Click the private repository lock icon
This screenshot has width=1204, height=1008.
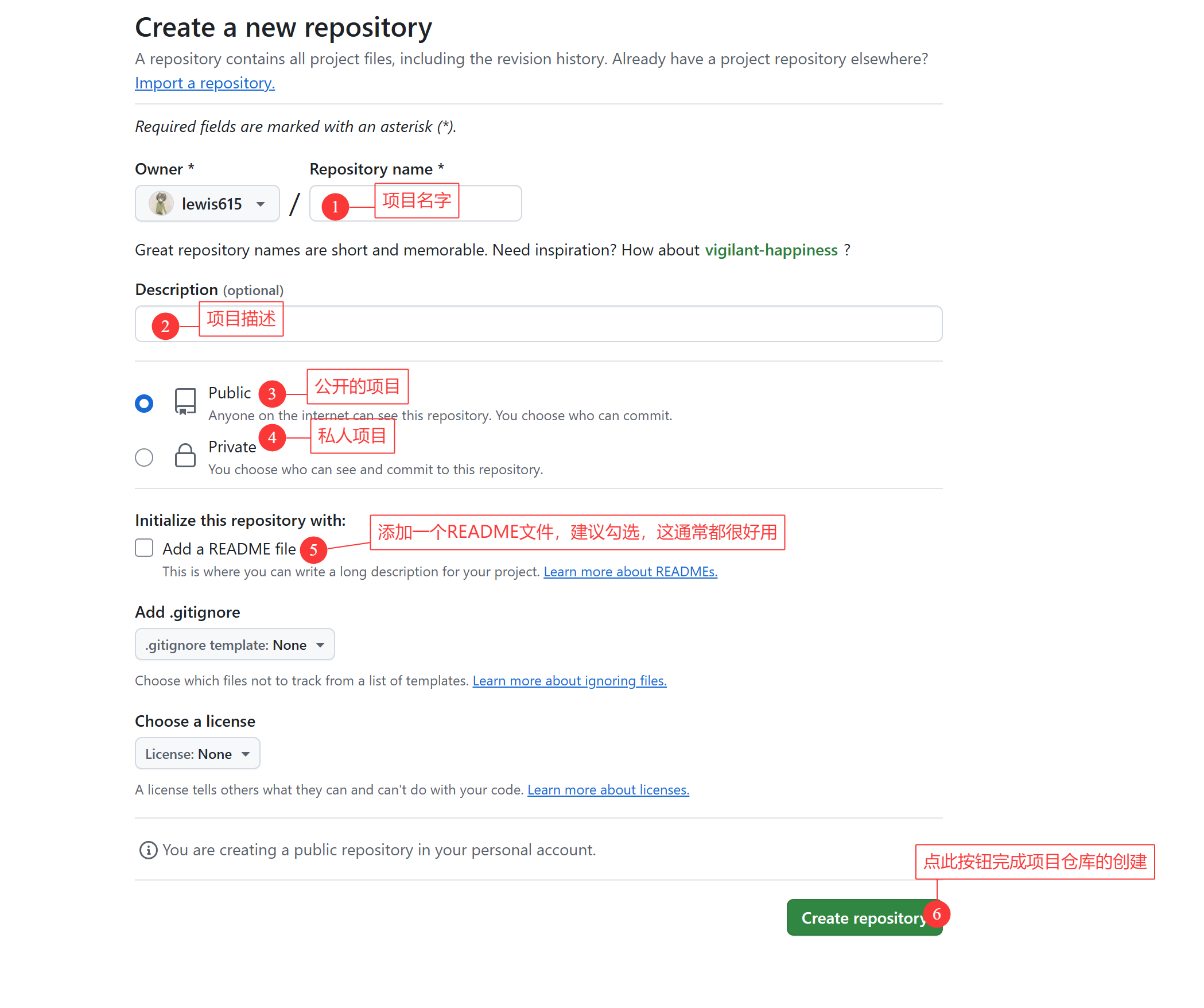[x=185, y=455]
